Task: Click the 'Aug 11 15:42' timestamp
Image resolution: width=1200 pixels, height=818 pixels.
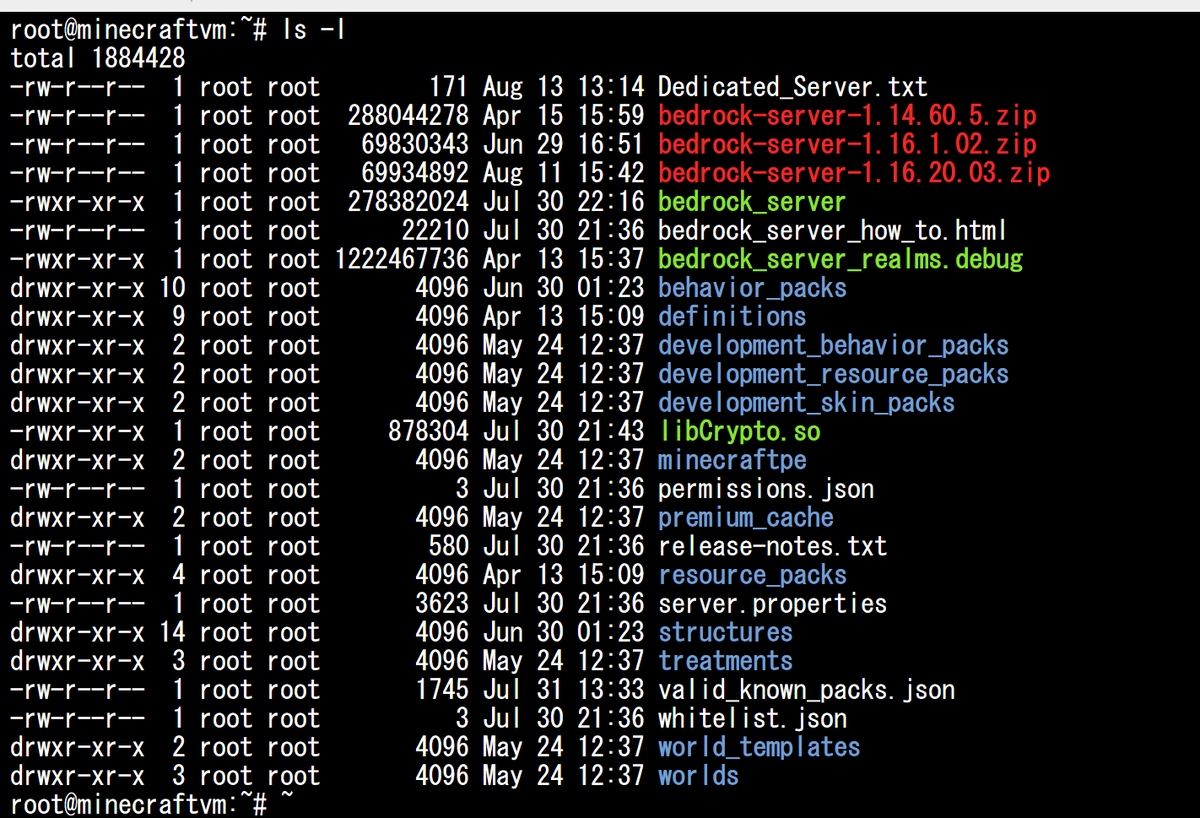Action: (563, 174)
